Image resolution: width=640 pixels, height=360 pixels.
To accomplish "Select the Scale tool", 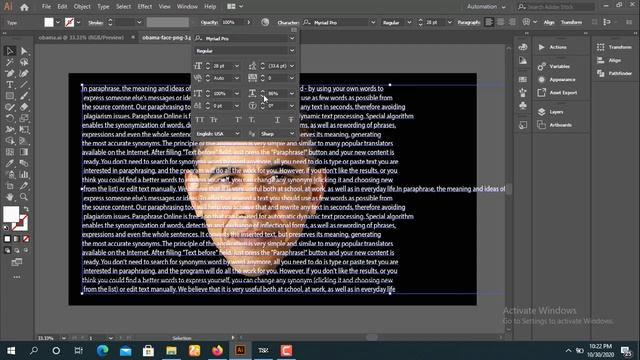I will (24, 118).
